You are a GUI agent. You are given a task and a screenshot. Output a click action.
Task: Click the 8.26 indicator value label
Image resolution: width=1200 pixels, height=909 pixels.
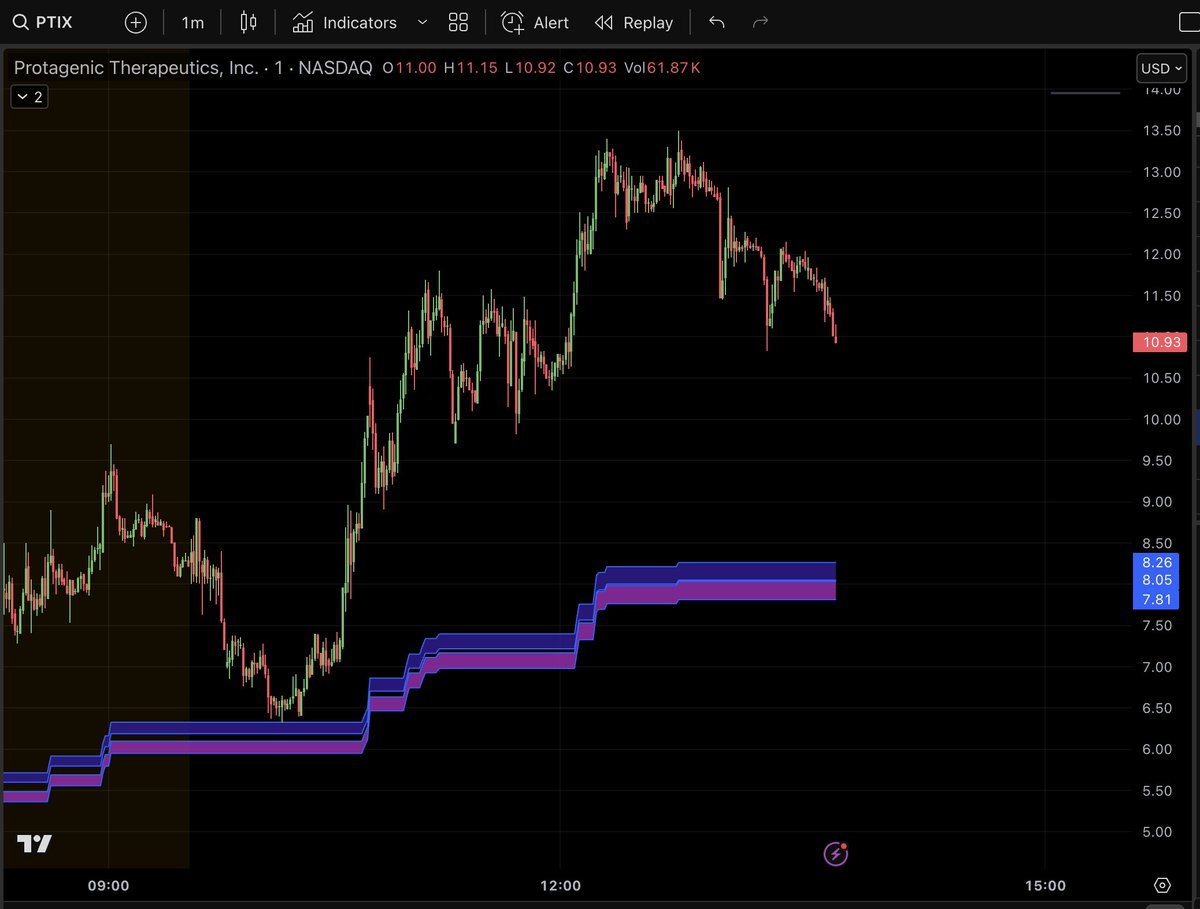[x=1156, y=562]
